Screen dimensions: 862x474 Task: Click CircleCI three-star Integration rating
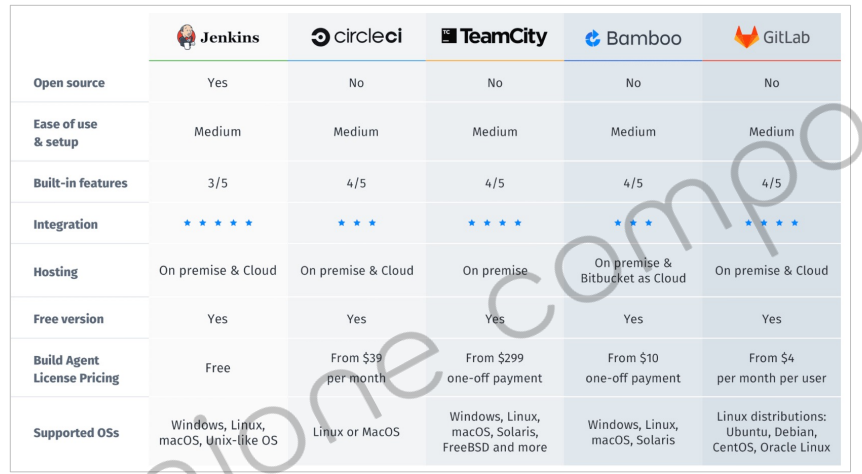tap(357, 223)
